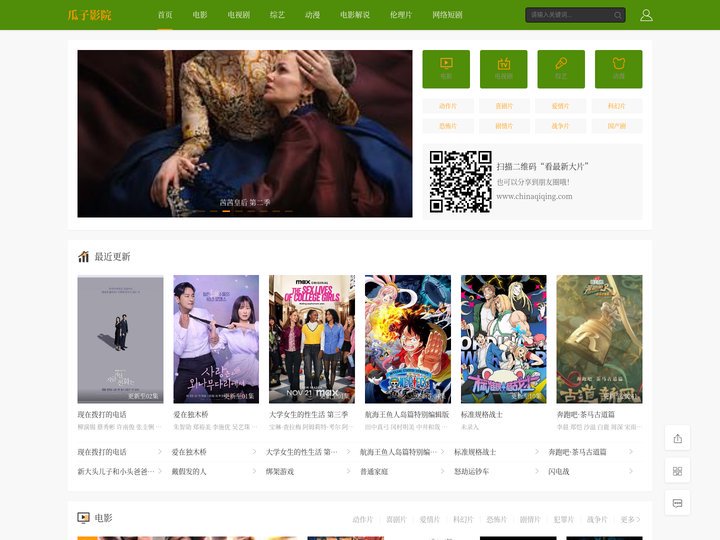Screen dimensions: 720x540
Task: Click the highlighted carousel indicator dot
Action: point(226,211)
